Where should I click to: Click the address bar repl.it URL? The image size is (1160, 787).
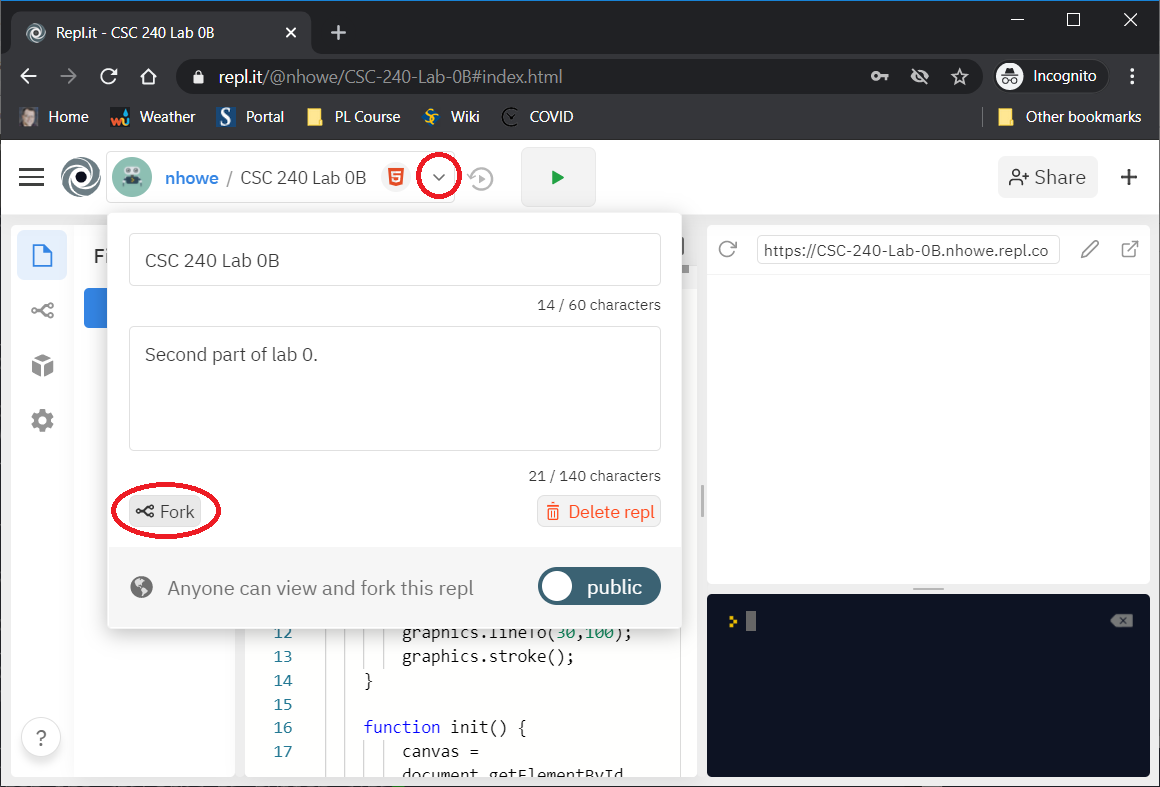point(391,77)
